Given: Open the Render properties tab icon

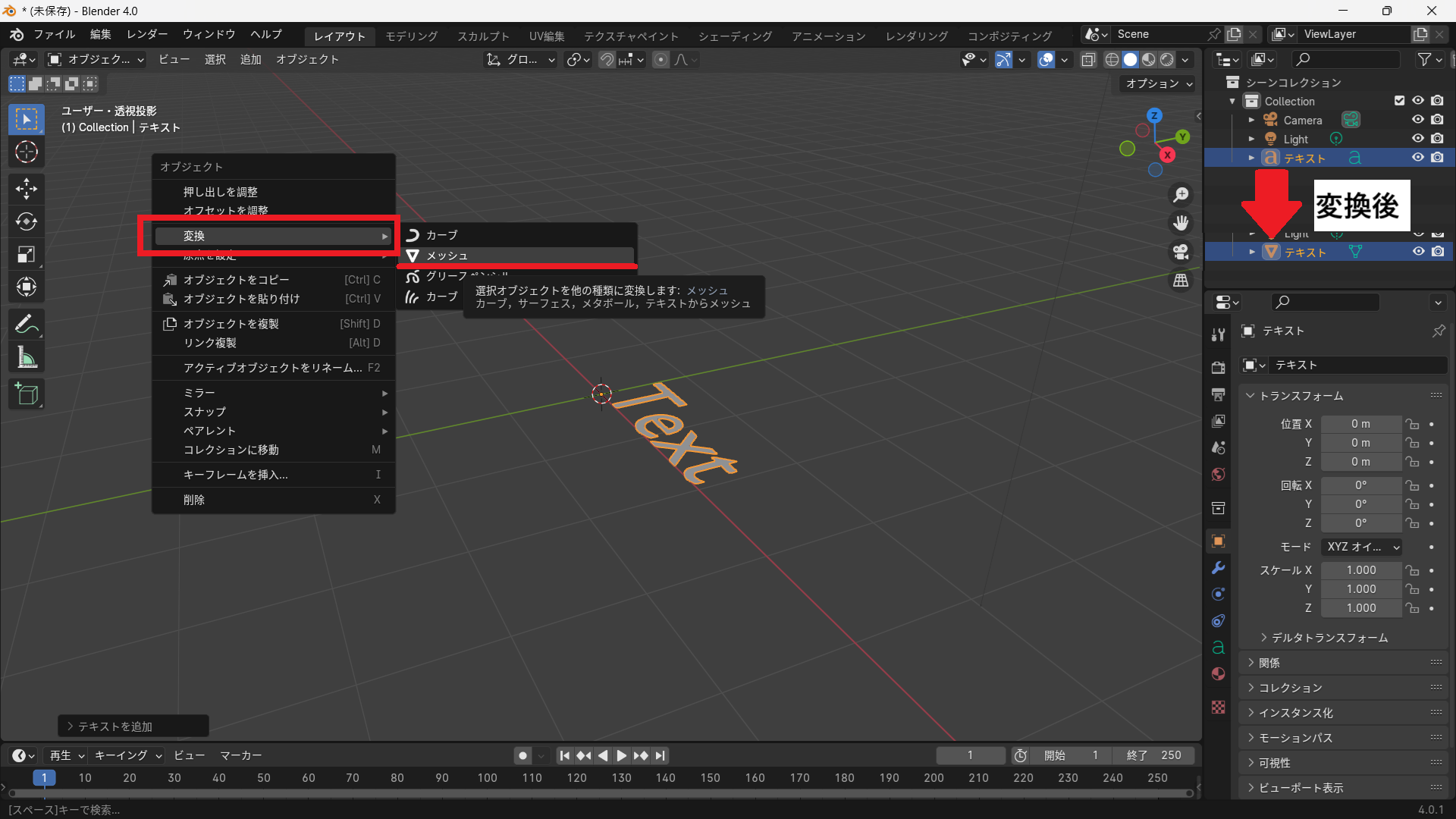Looking at the screenshot, I should pyautogui.click(x=1218, y=367).
